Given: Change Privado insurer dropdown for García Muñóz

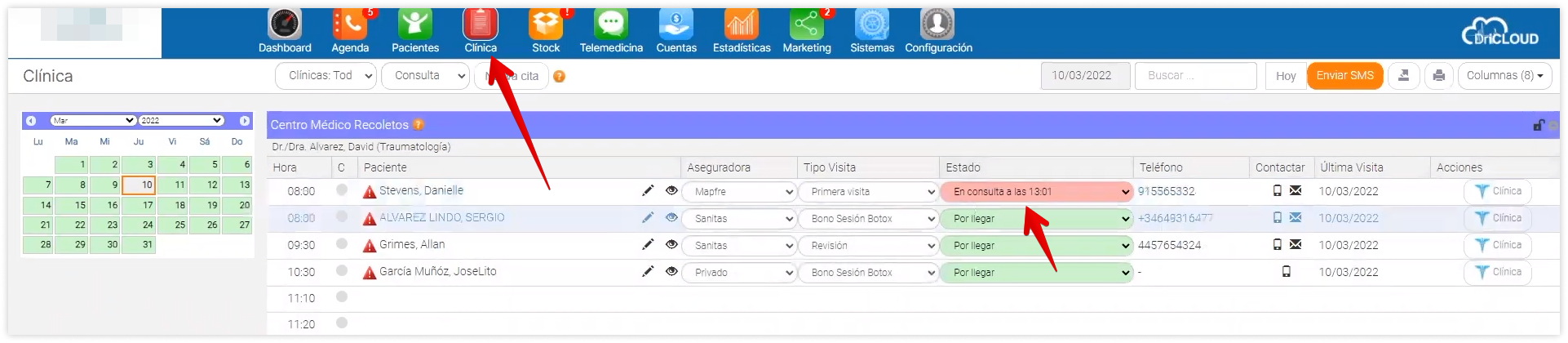Looking at the screenshot, I should coord(741,273).
